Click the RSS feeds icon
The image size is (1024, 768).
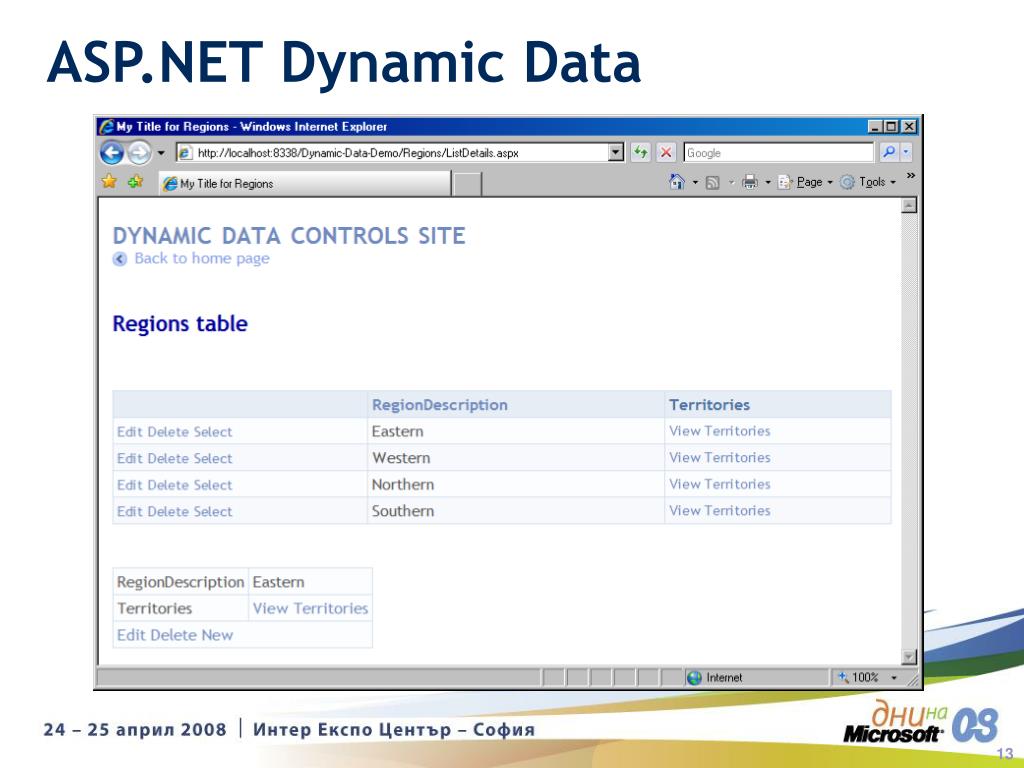click(712, 182)
